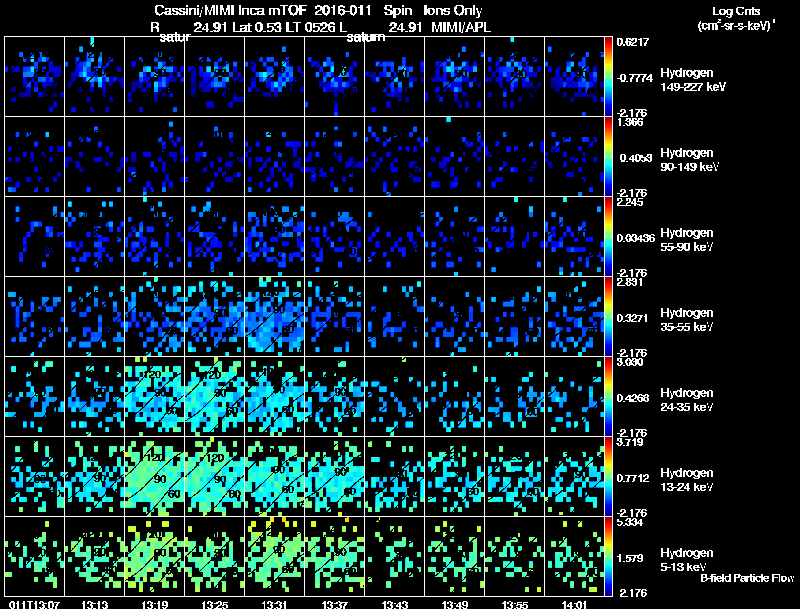Click the Ions Only text in title

(x=453, y=10)
